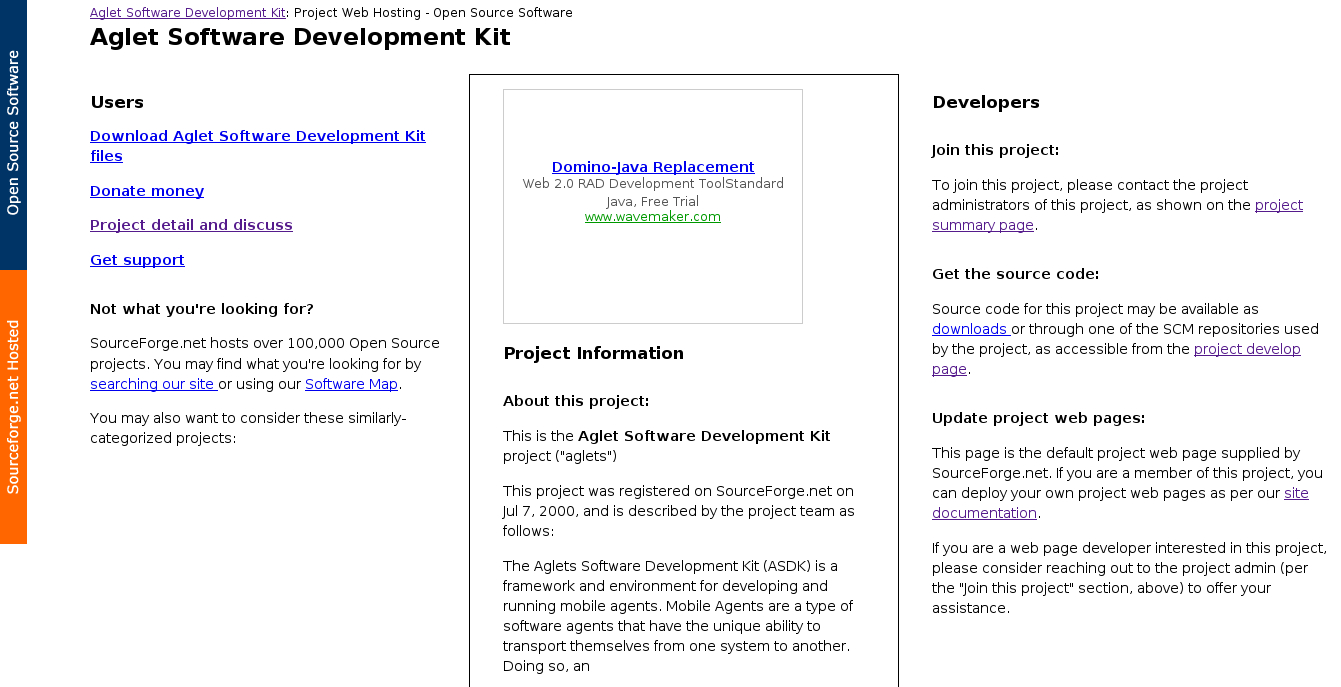The image size is (1341, 687).
Task: Follow the searching our site link
Action: (152, 384)
